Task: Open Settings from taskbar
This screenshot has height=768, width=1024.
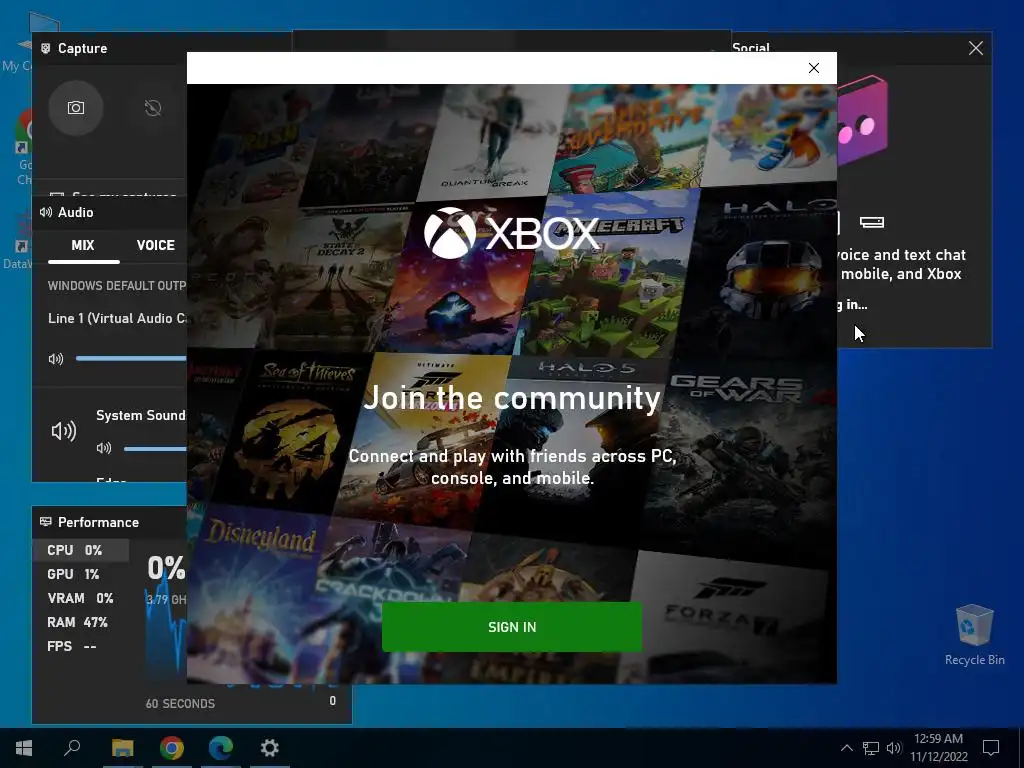Action: coord(270,748)
